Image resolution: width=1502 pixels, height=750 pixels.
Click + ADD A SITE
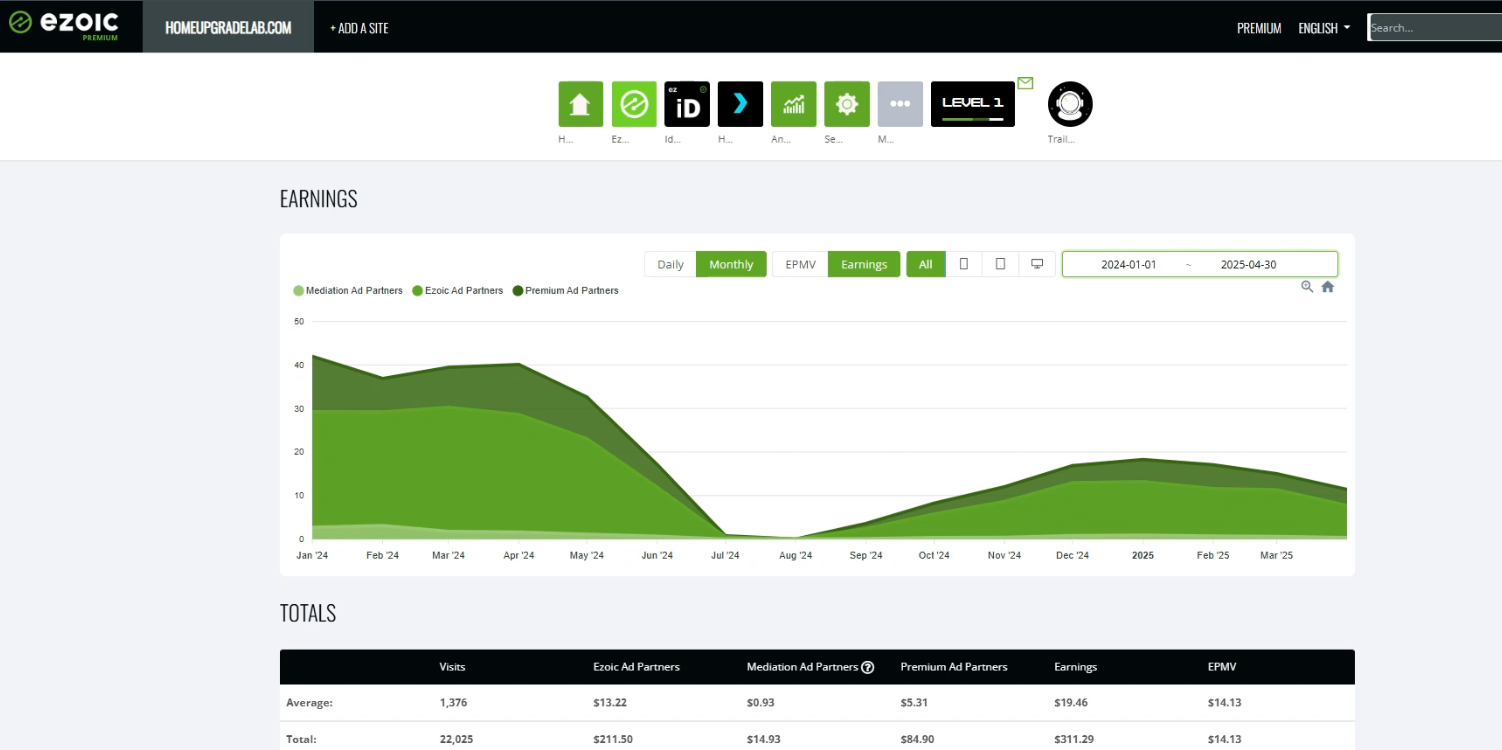(x=359, y=28)
